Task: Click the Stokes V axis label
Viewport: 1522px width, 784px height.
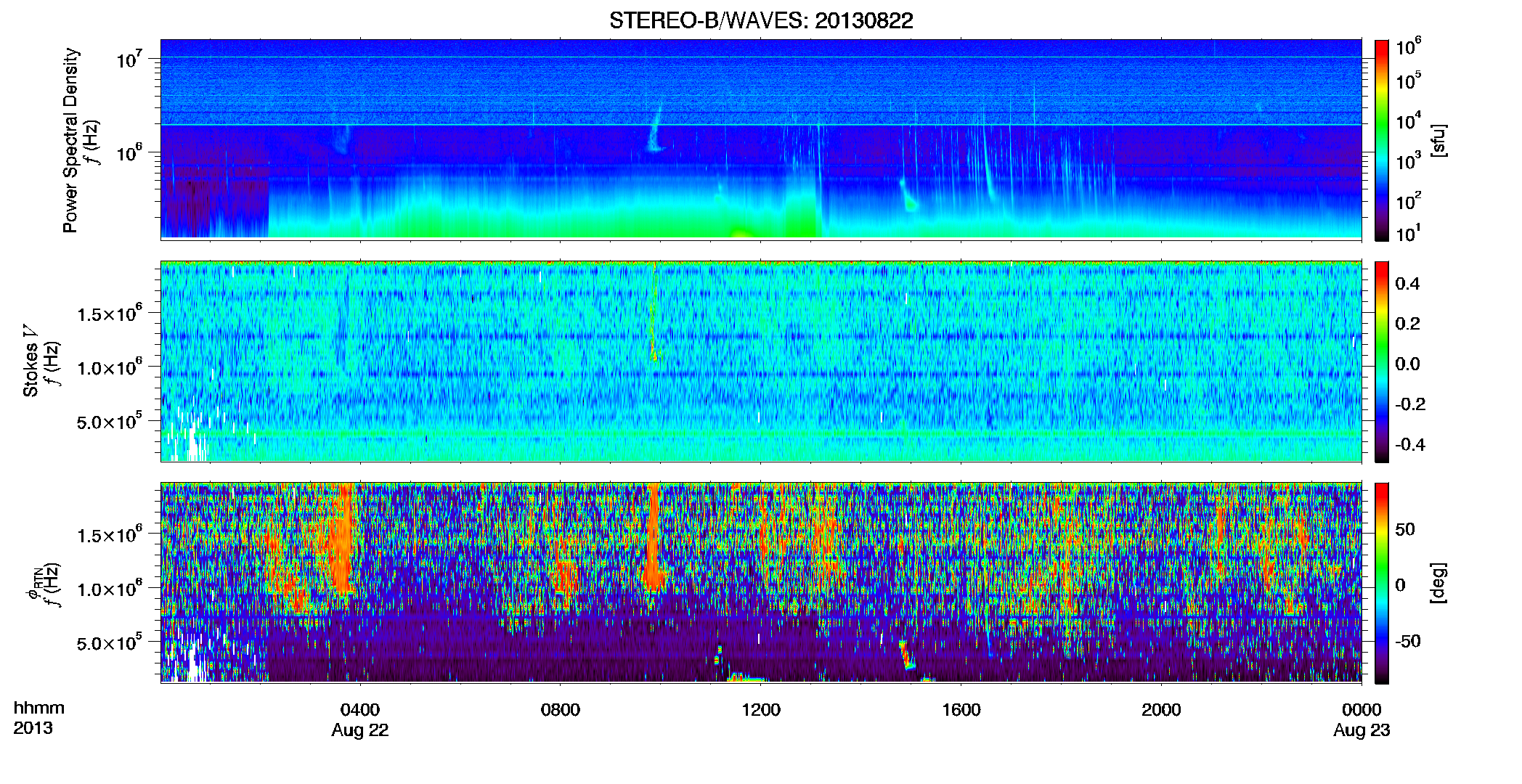Action: (x=31, y=362)
